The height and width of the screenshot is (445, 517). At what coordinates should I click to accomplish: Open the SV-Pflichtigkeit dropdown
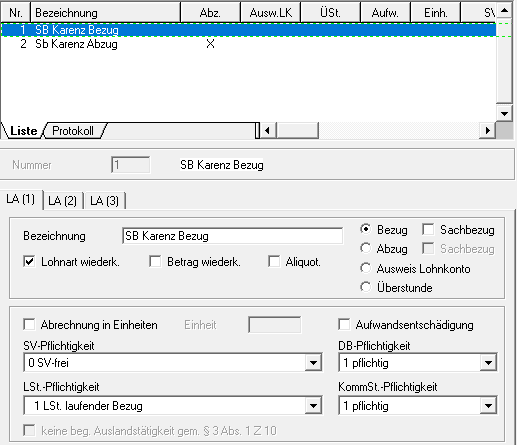[313, 363]
